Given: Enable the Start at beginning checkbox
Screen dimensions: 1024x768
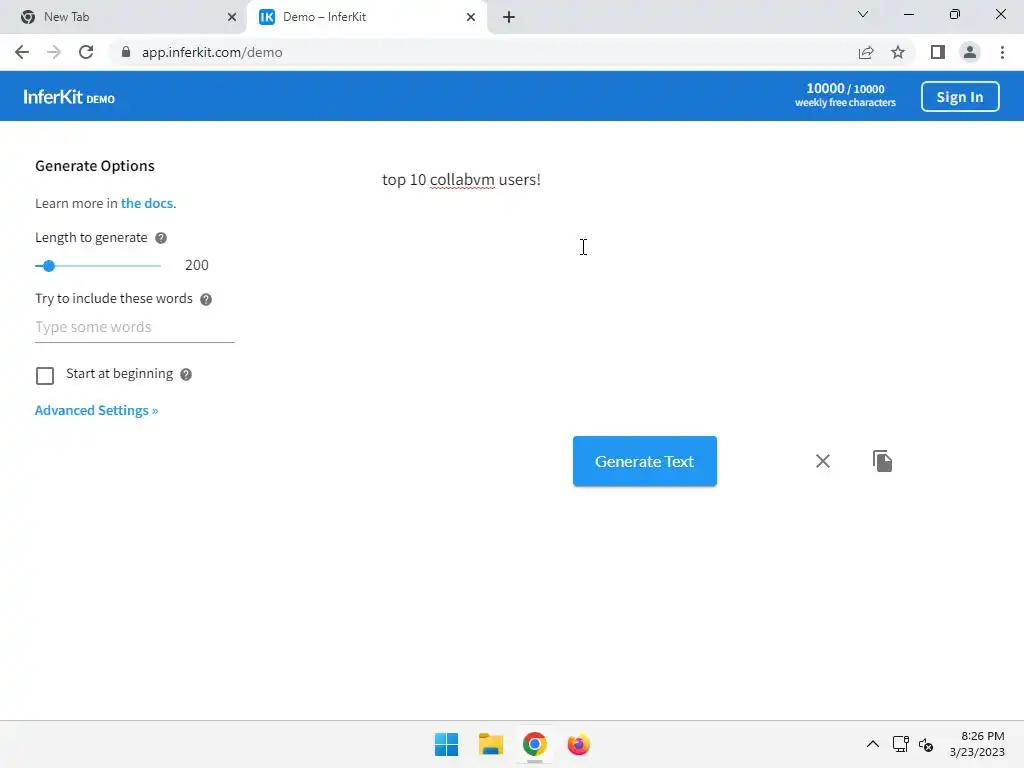Looking at the screenshot, I should point(45,376).
